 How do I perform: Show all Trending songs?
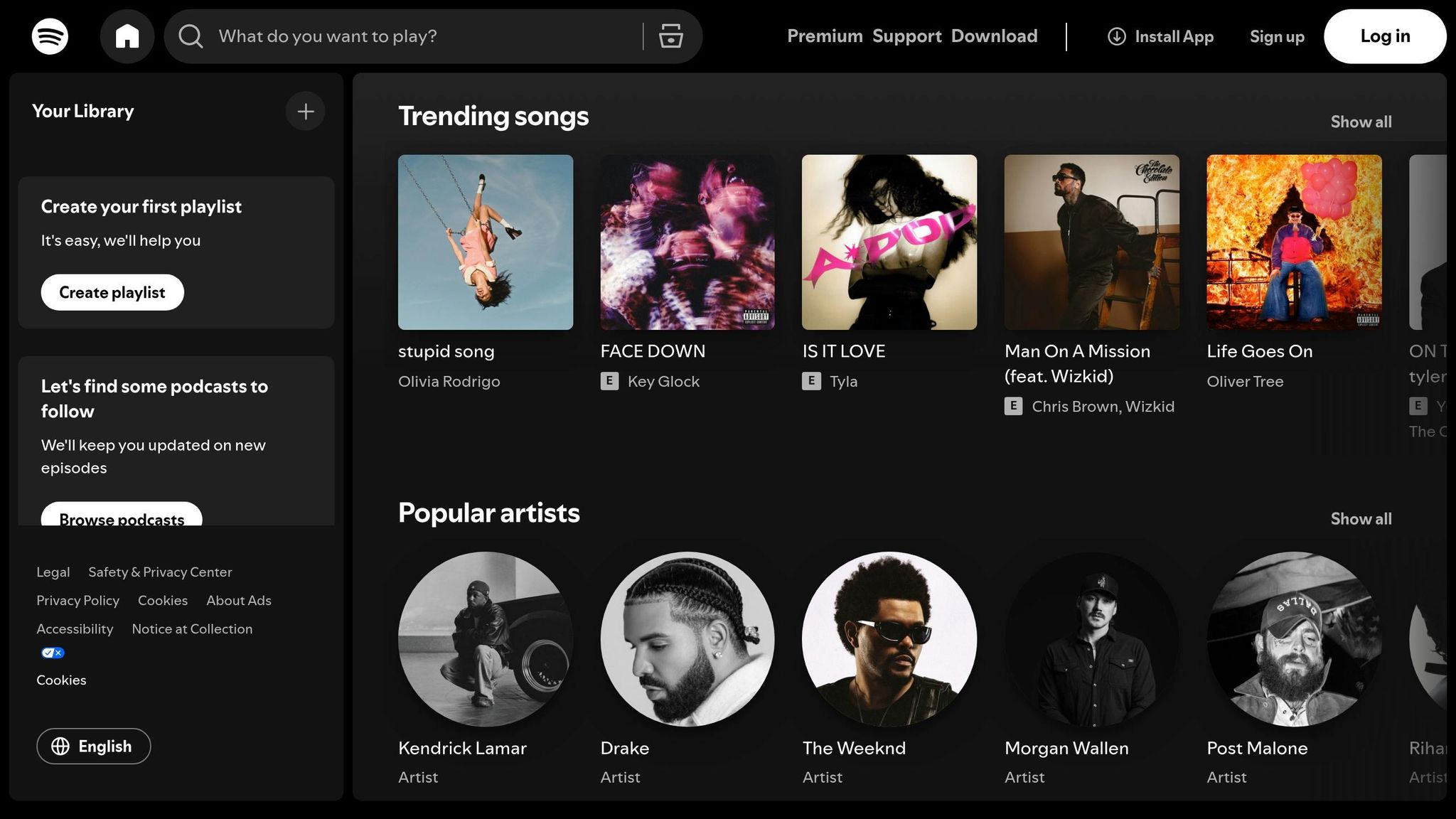click(x=1361, y=122)
